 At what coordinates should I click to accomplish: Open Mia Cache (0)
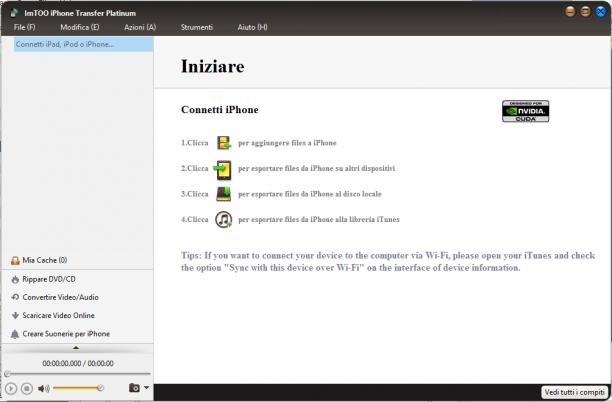click(44, 260)
